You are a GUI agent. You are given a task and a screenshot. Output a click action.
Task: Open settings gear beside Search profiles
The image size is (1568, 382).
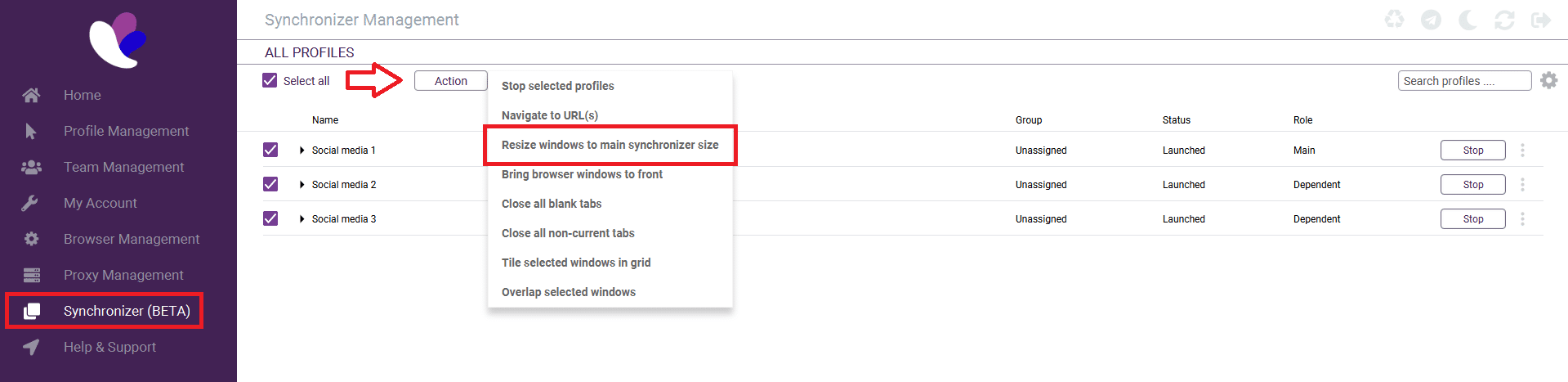coord(1548,80)
